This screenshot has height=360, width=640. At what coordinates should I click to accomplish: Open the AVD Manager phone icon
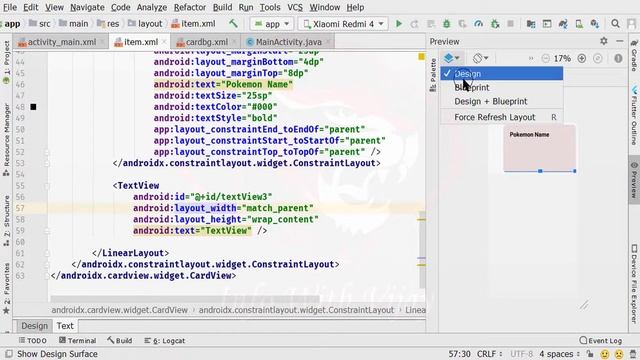click(x=579, y=24)
